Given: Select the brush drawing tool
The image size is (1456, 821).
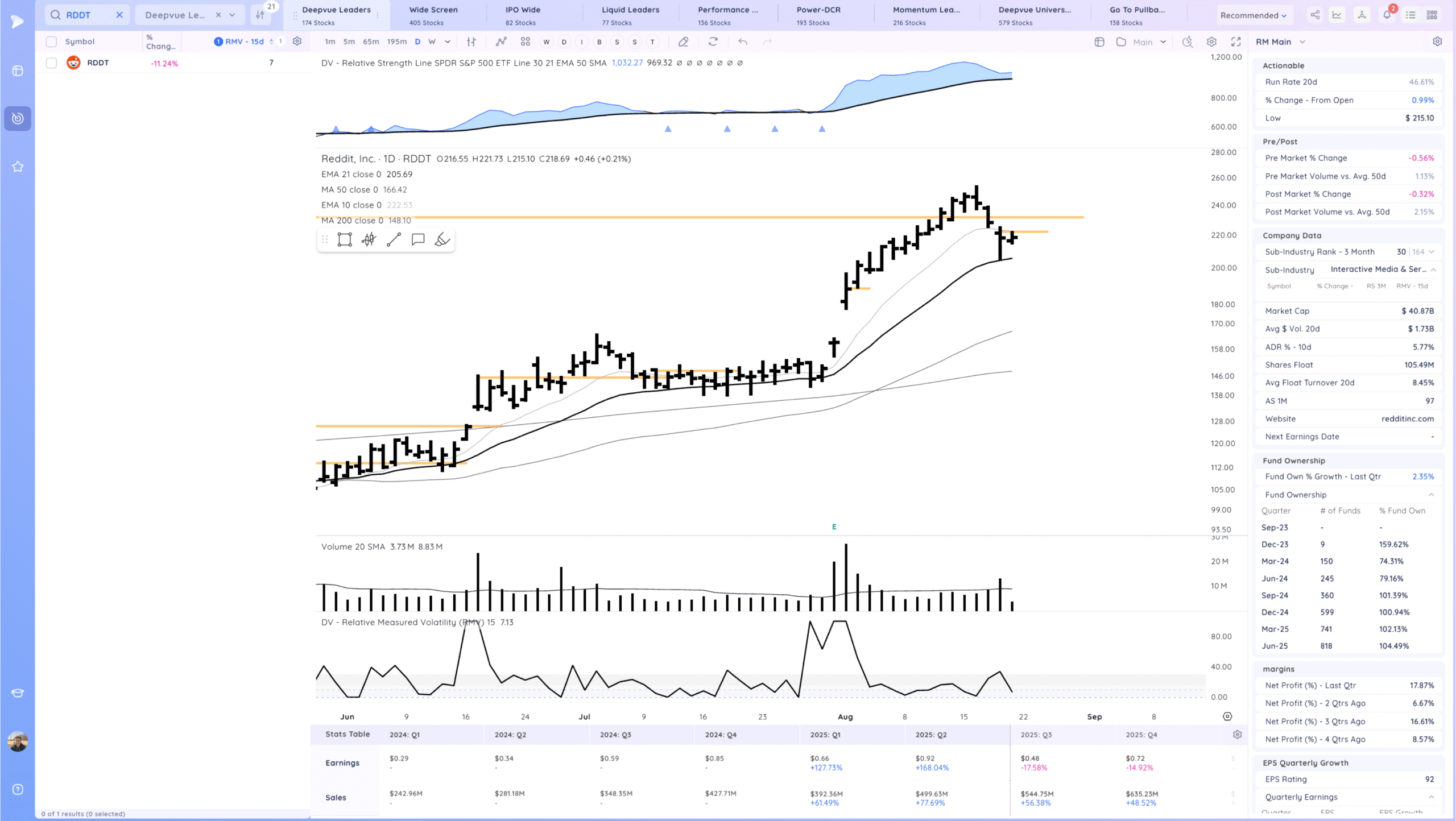Looking at the screenshot, I should click(442, 239).
